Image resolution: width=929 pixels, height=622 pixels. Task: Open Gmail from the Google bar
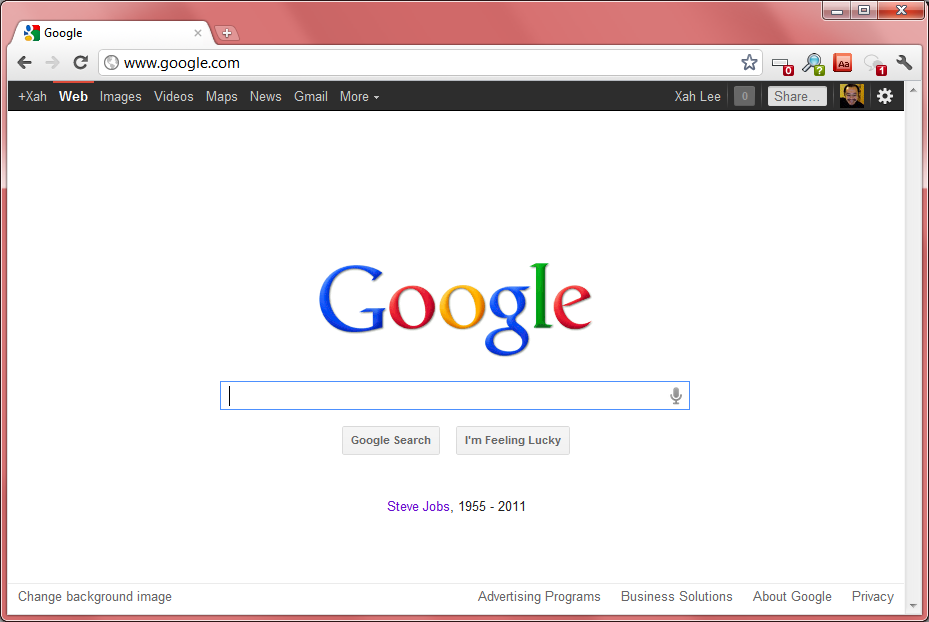point(310,97)
